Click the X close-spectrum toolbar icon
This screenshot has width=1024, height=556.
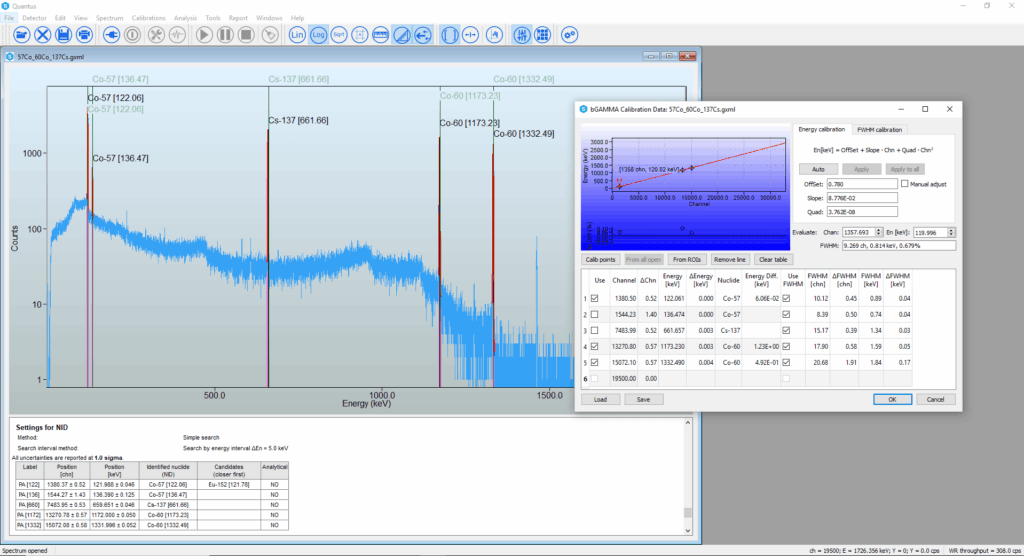coord(42,35)
